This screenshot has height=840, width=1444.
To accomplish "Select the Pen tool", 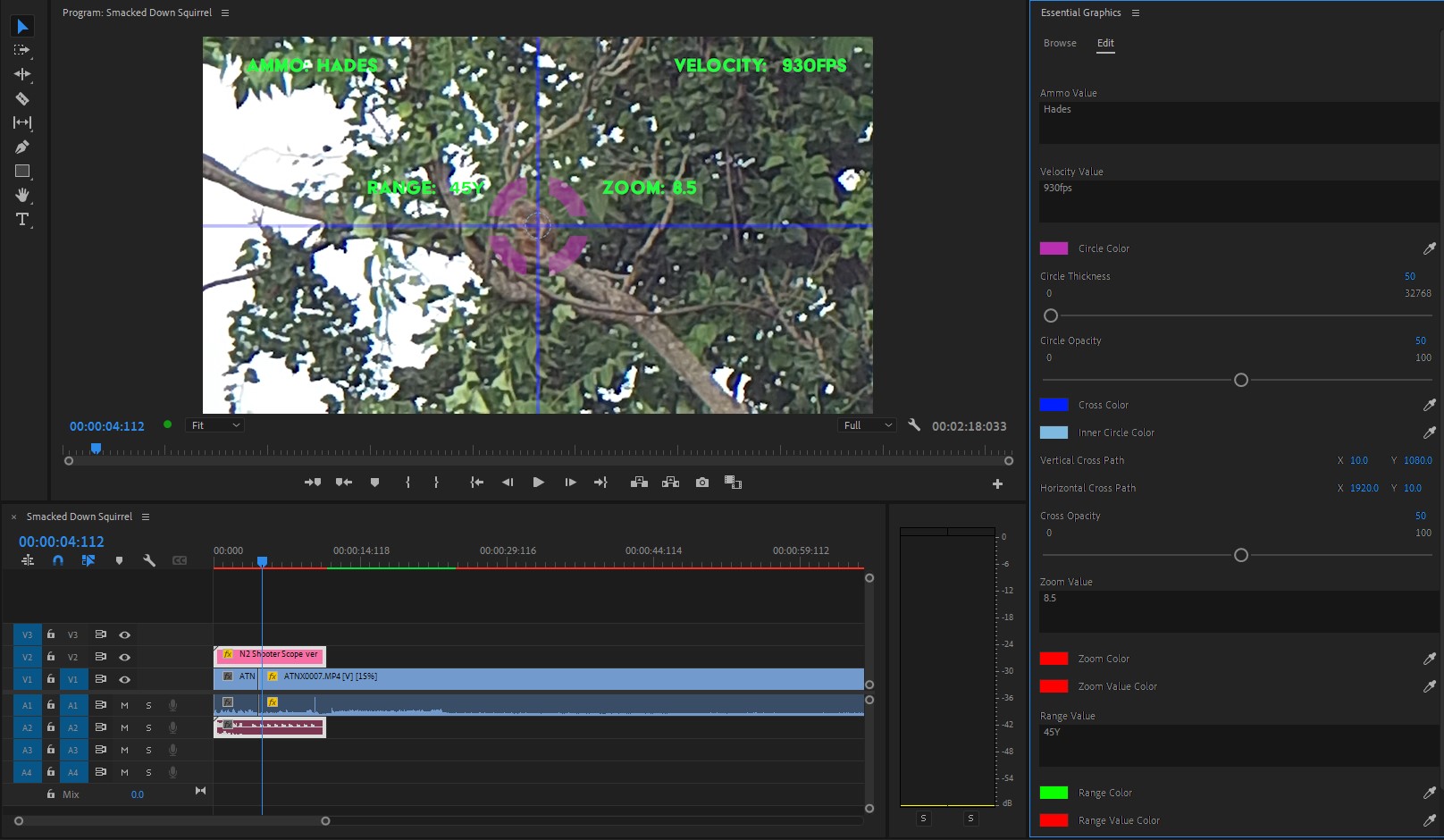I will (22, 147).
